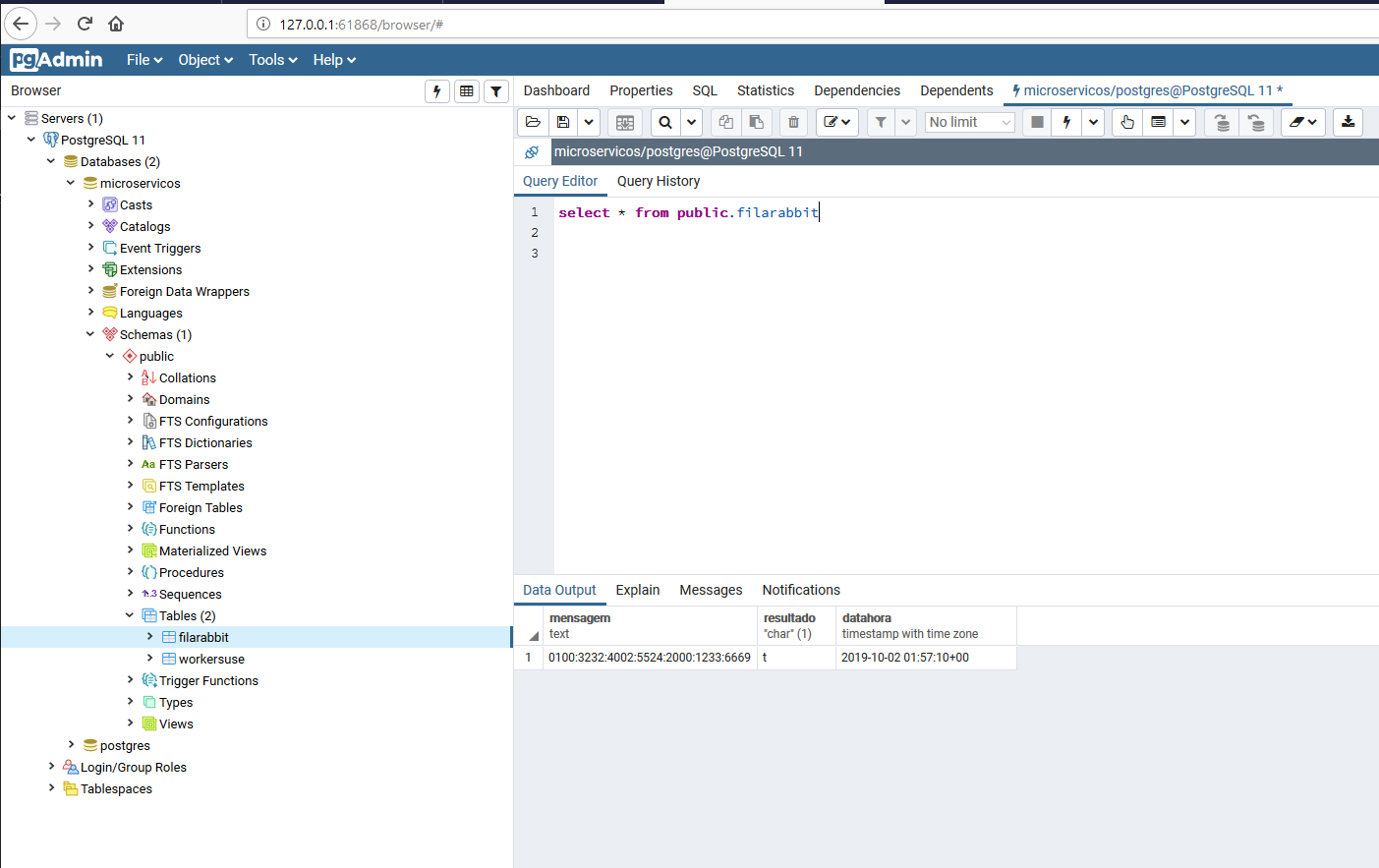The image size is (1379, 868).
Task: Click the Filter funnel icon in query toolbar
Action: (x=881, y=122)
